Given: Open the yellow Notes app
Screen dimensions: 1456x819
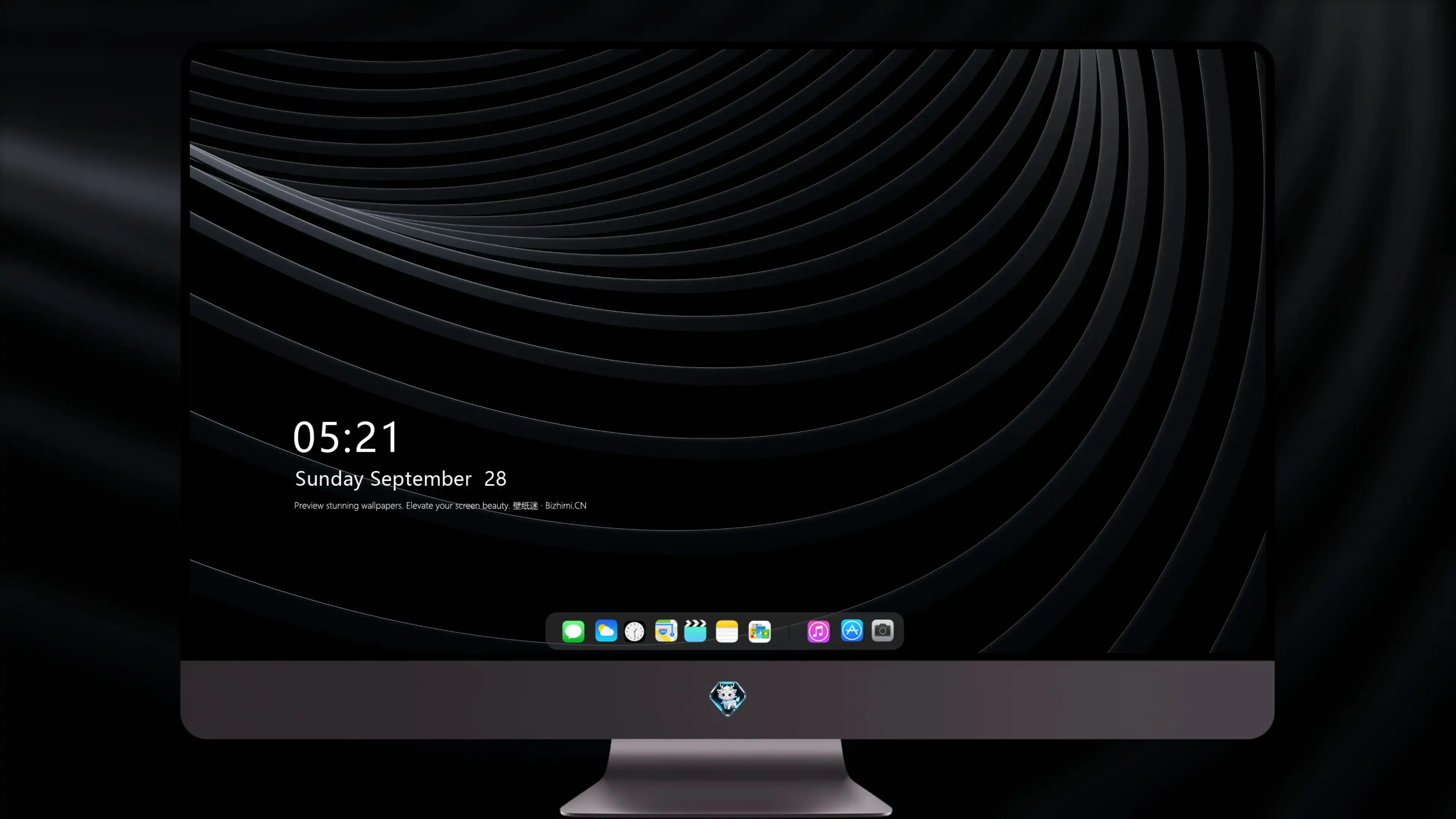Looking at the screenshot, I should point(727,631).
